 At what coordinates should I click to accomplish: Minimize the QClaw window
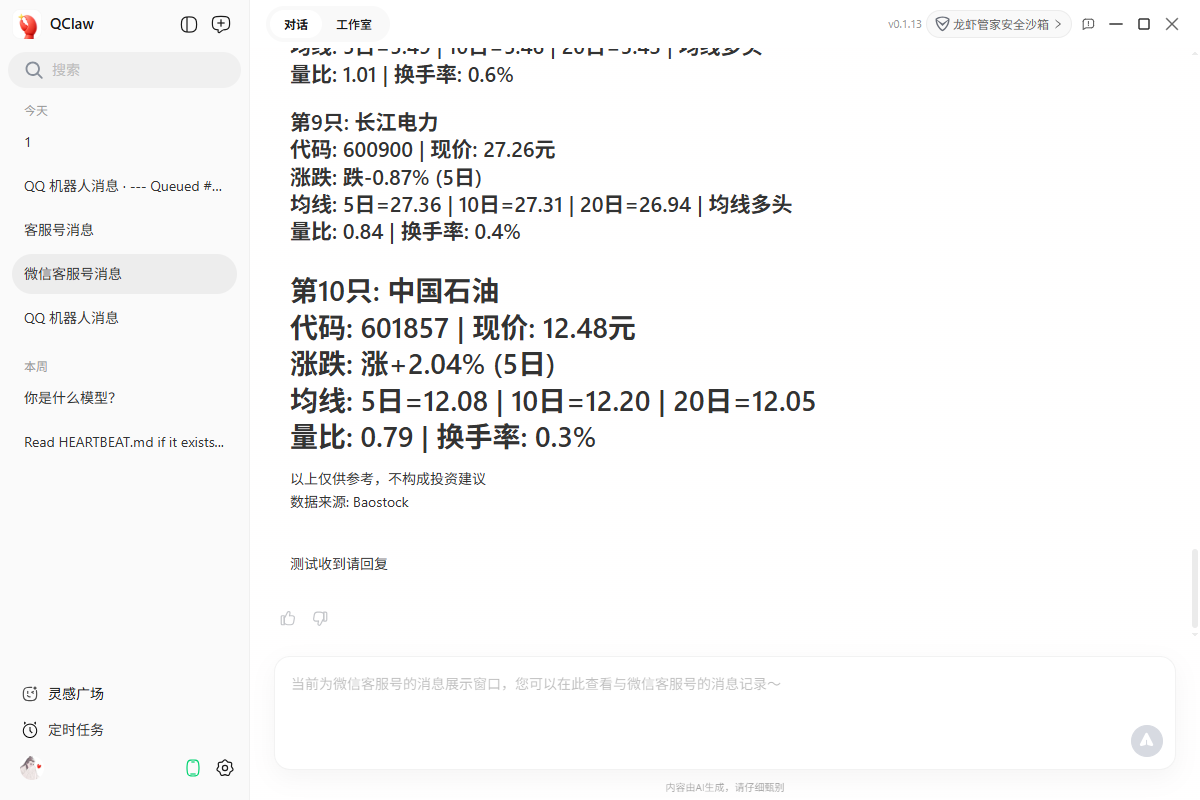coord(1117,24)
